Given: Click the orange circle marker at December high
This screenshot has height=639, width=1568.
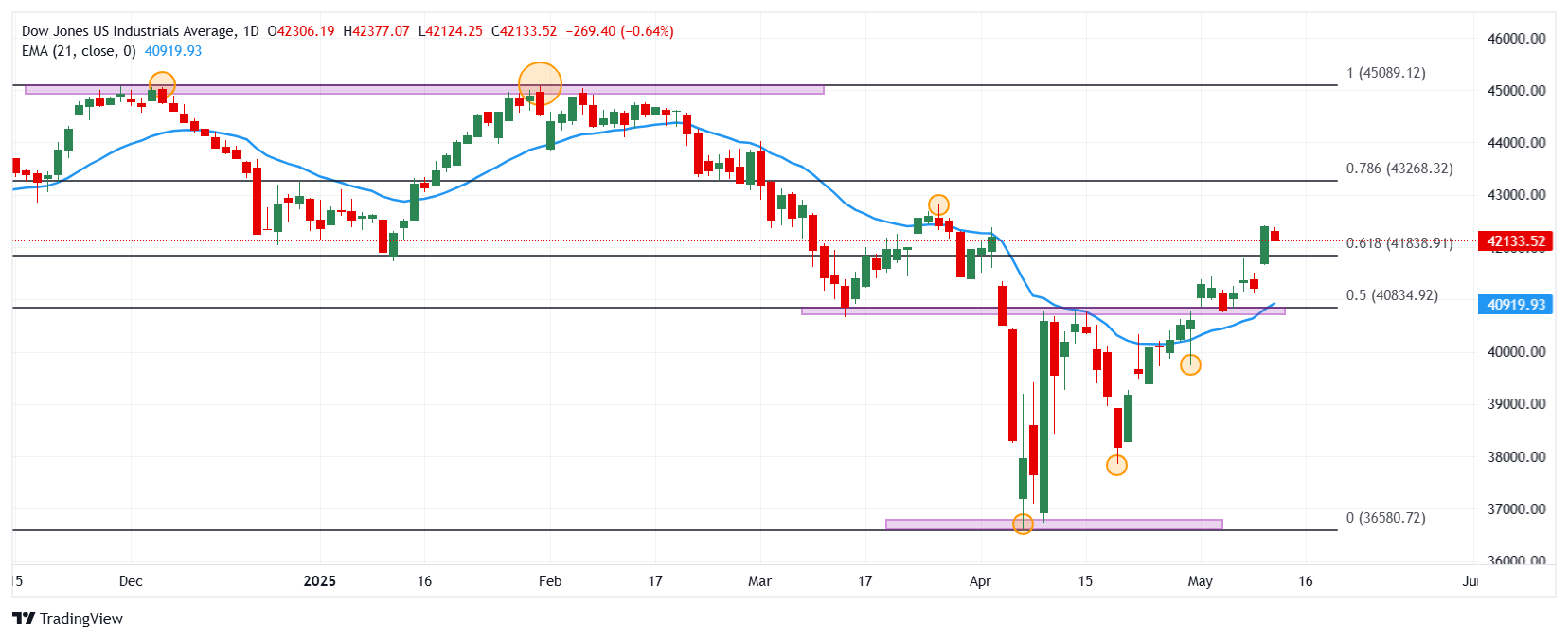Looking at the screenshot, I should (162, 84).
